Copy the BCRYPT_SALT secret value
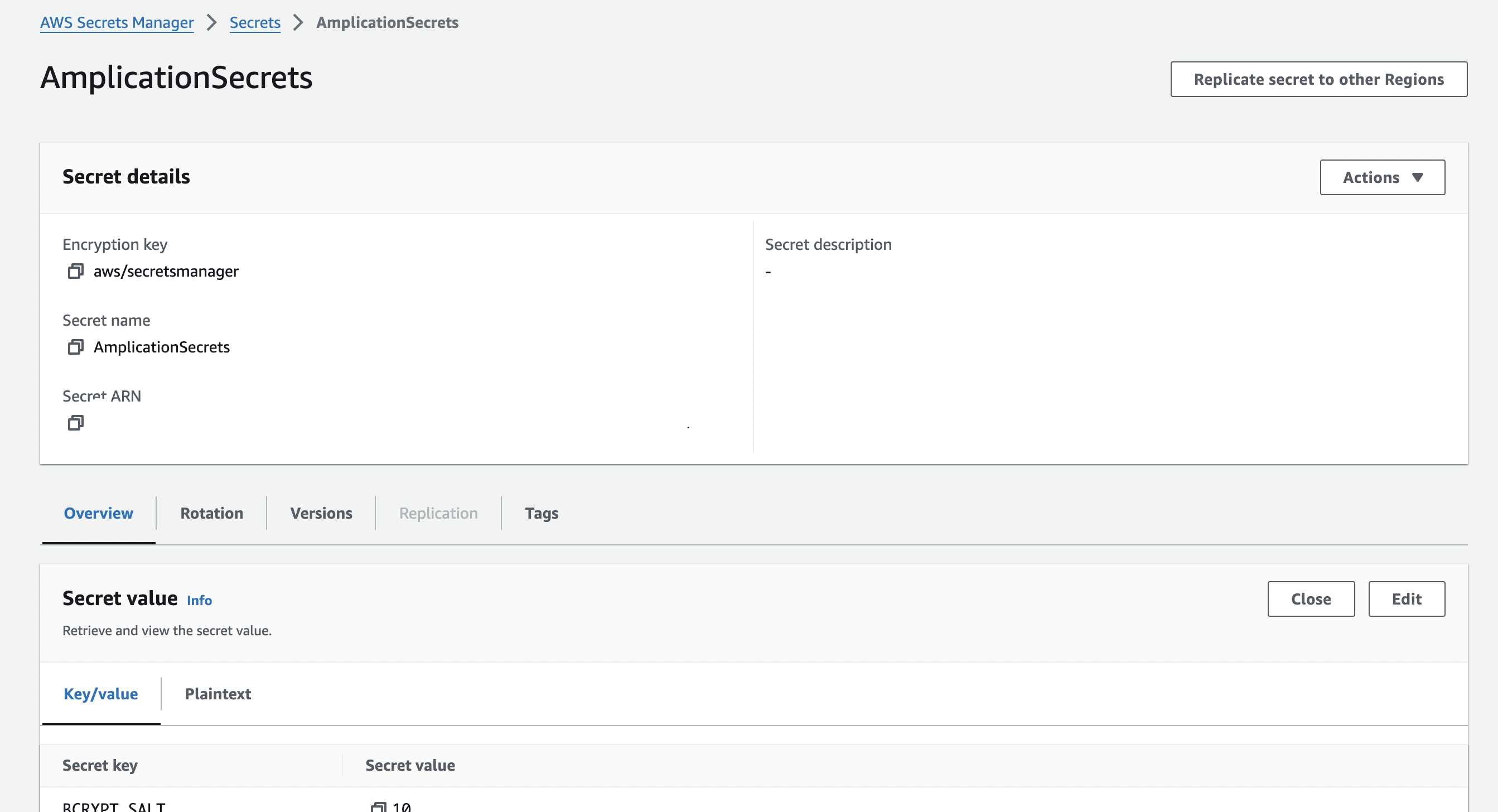The image size is (1498, 812). [x=379, y=807]
